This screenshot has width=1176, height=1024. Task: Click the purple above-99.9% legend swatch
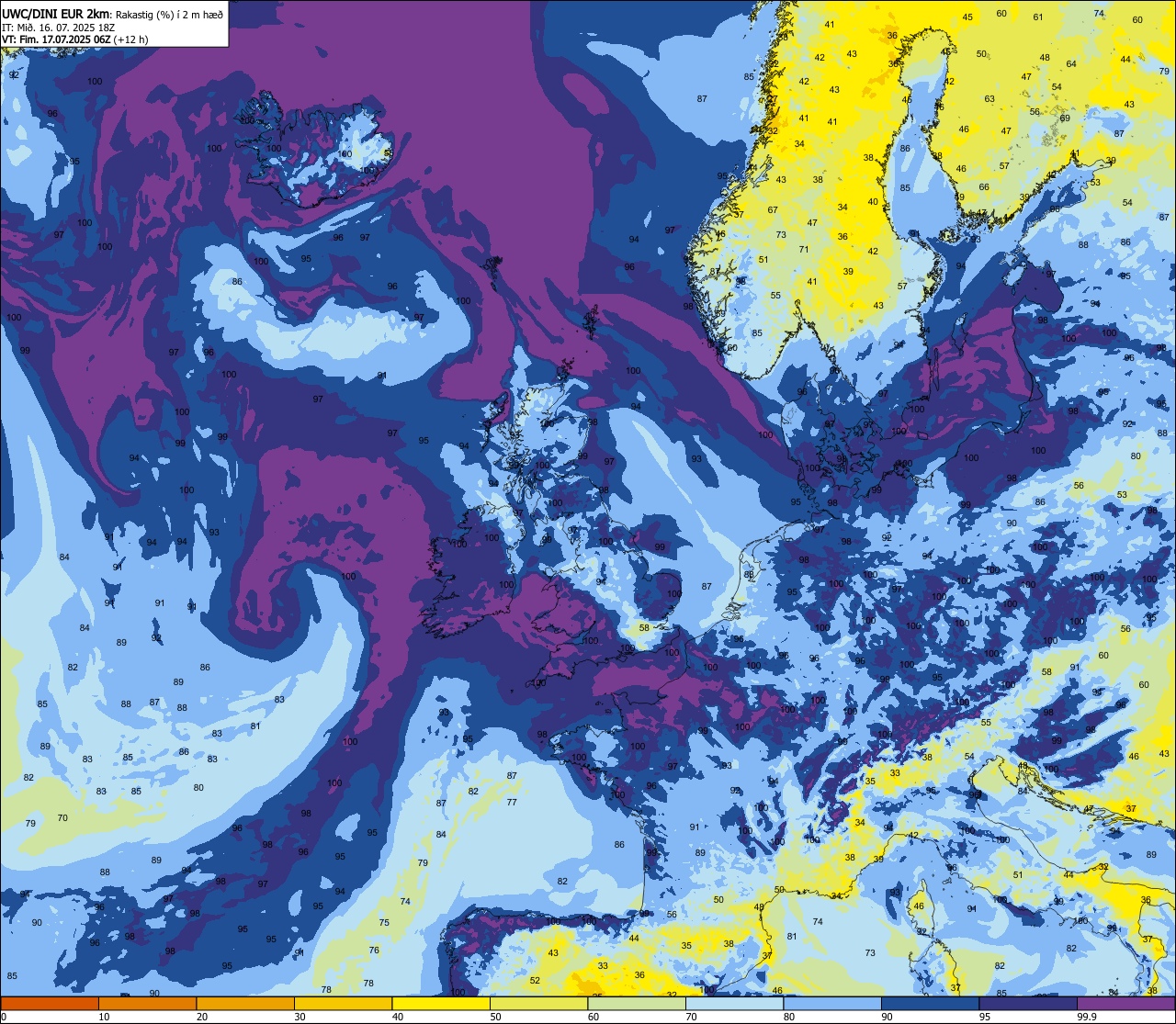click(1125, 1003)
